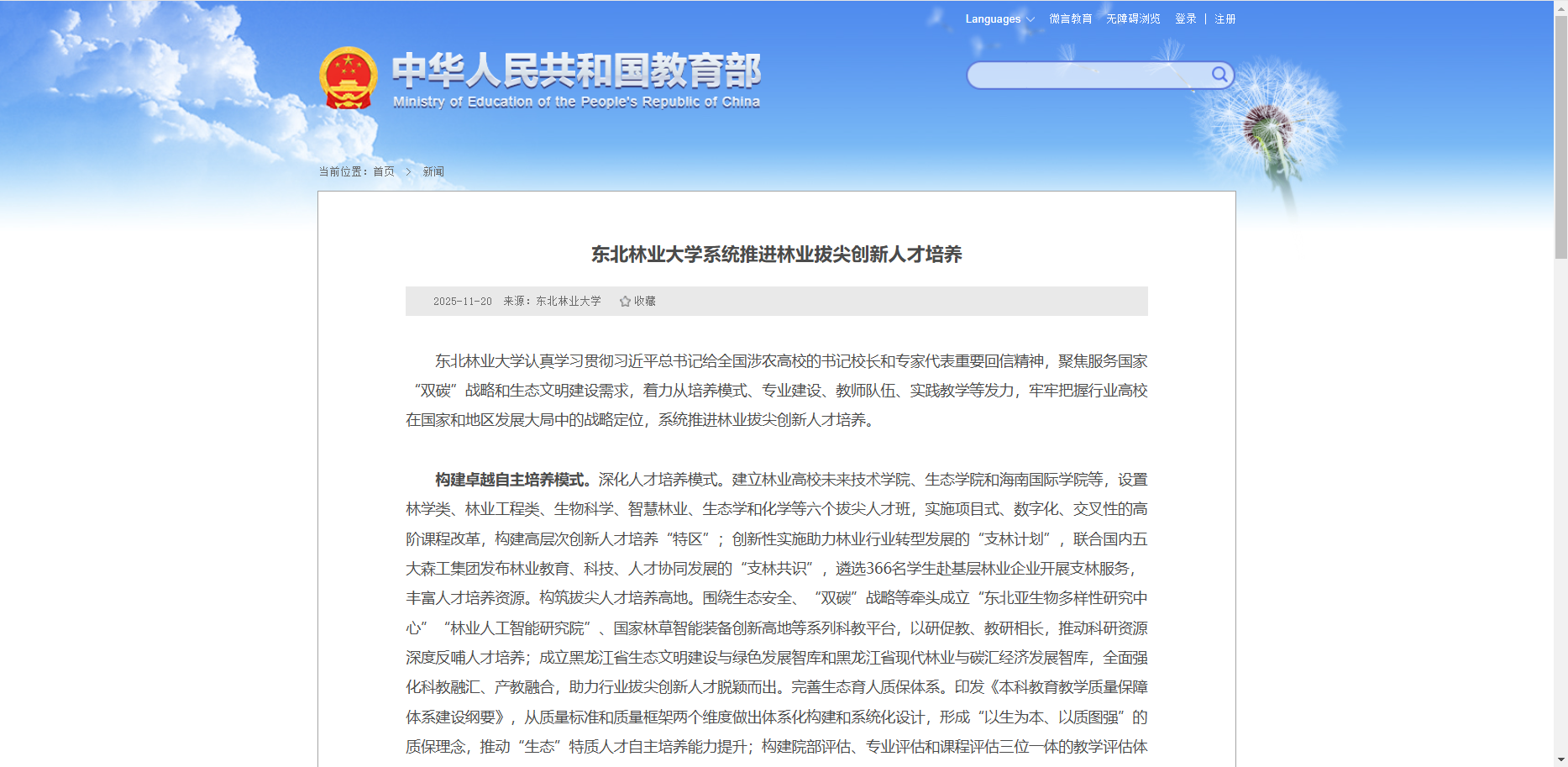Open the 登录 login link

point(1185,19)
